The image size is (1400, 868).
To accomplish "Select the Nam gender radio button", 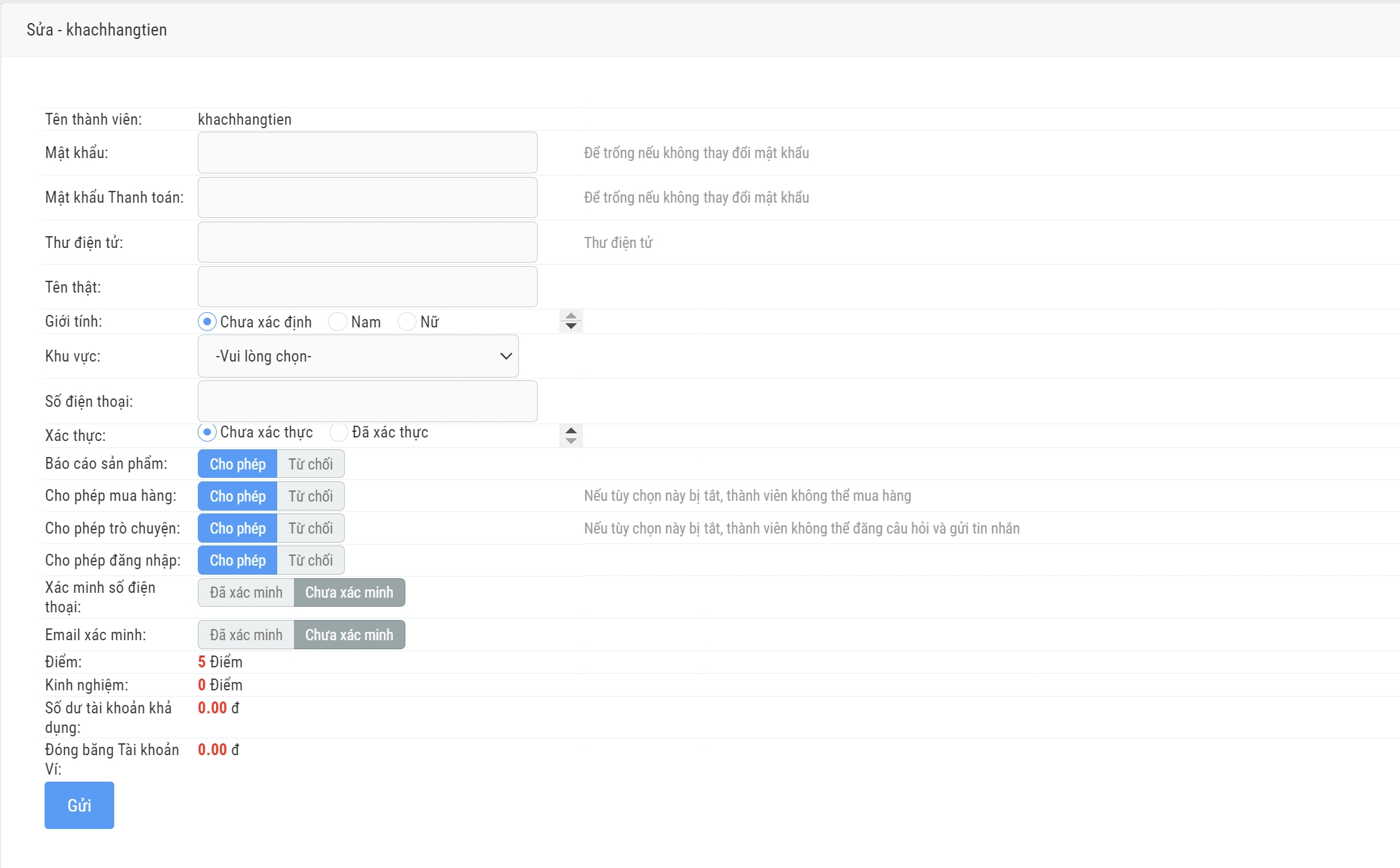I will (x=338, y=322).
